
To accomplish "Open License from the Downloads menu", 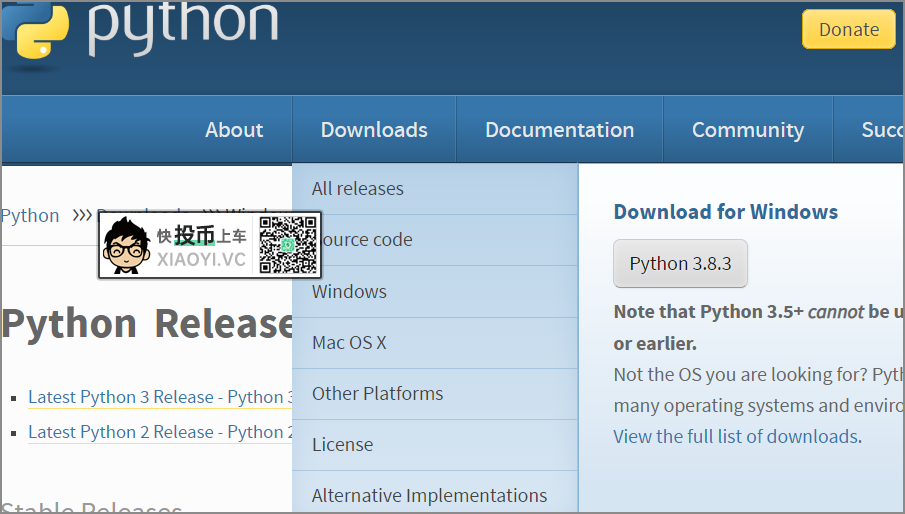I will 342,445.
